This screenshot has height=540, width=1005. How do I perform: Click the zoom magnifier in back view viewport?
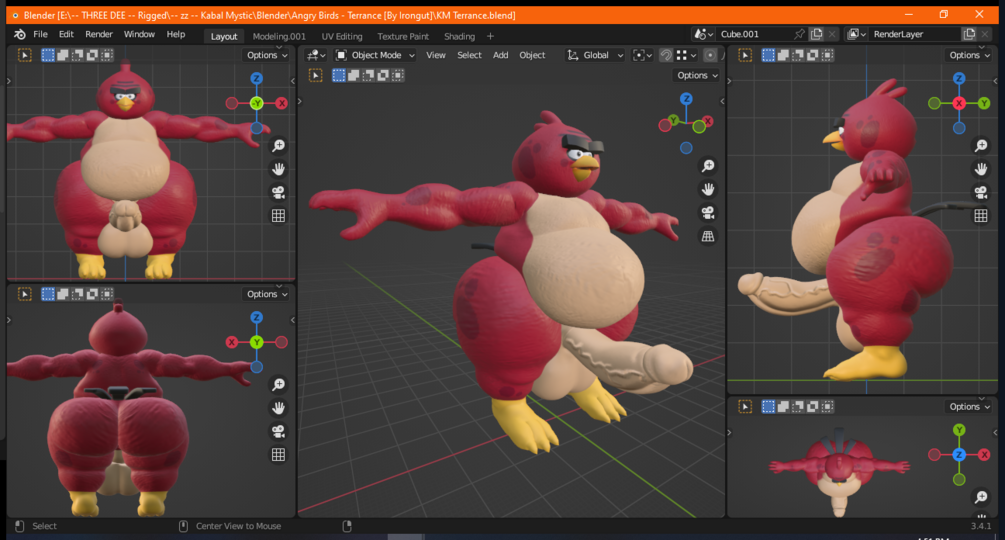[x=278, y=385]
